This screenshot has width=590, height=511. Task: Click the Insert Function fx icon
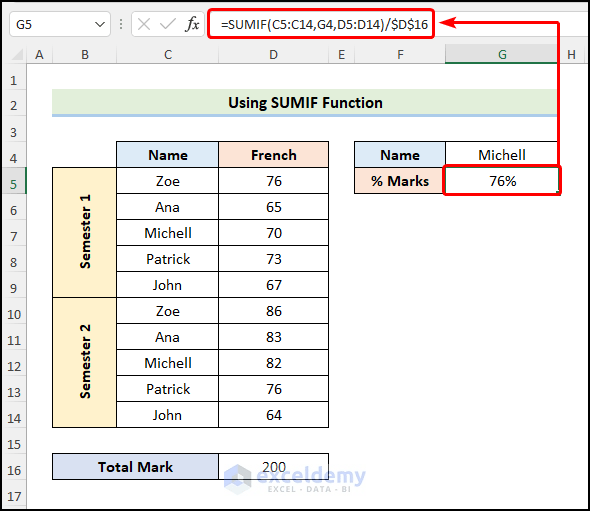click(x=192, y=24)
